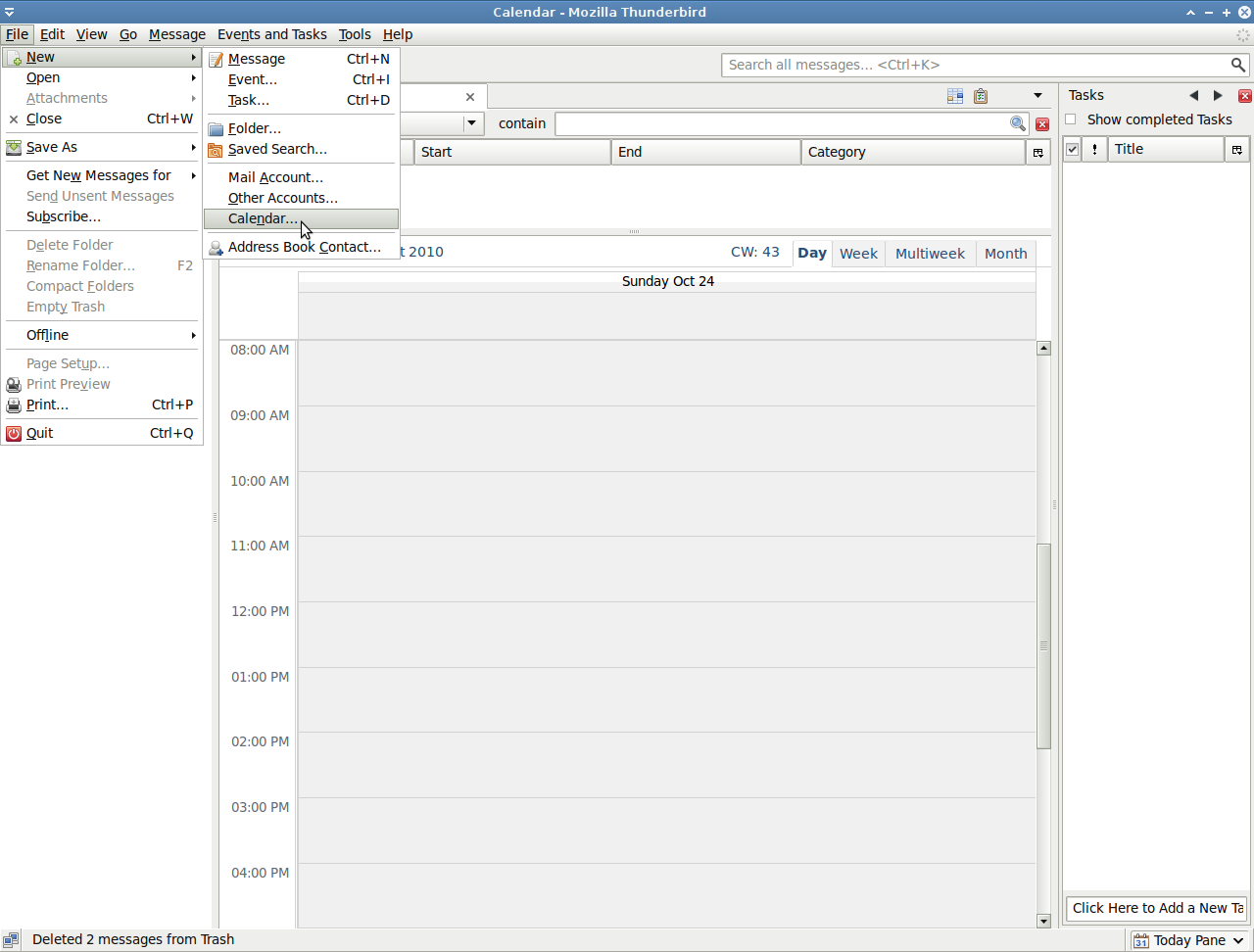Open the Tools menu
Viewport: 1254px width, 952px height.
pos(355,34)
